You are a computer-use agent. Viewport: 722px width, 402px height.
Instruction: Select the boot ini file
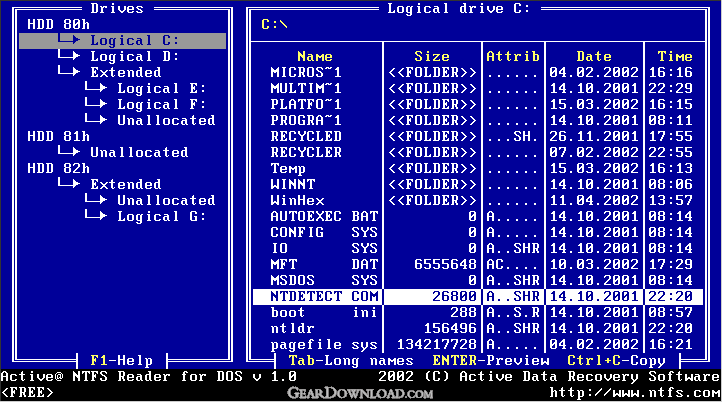[324, 312]
